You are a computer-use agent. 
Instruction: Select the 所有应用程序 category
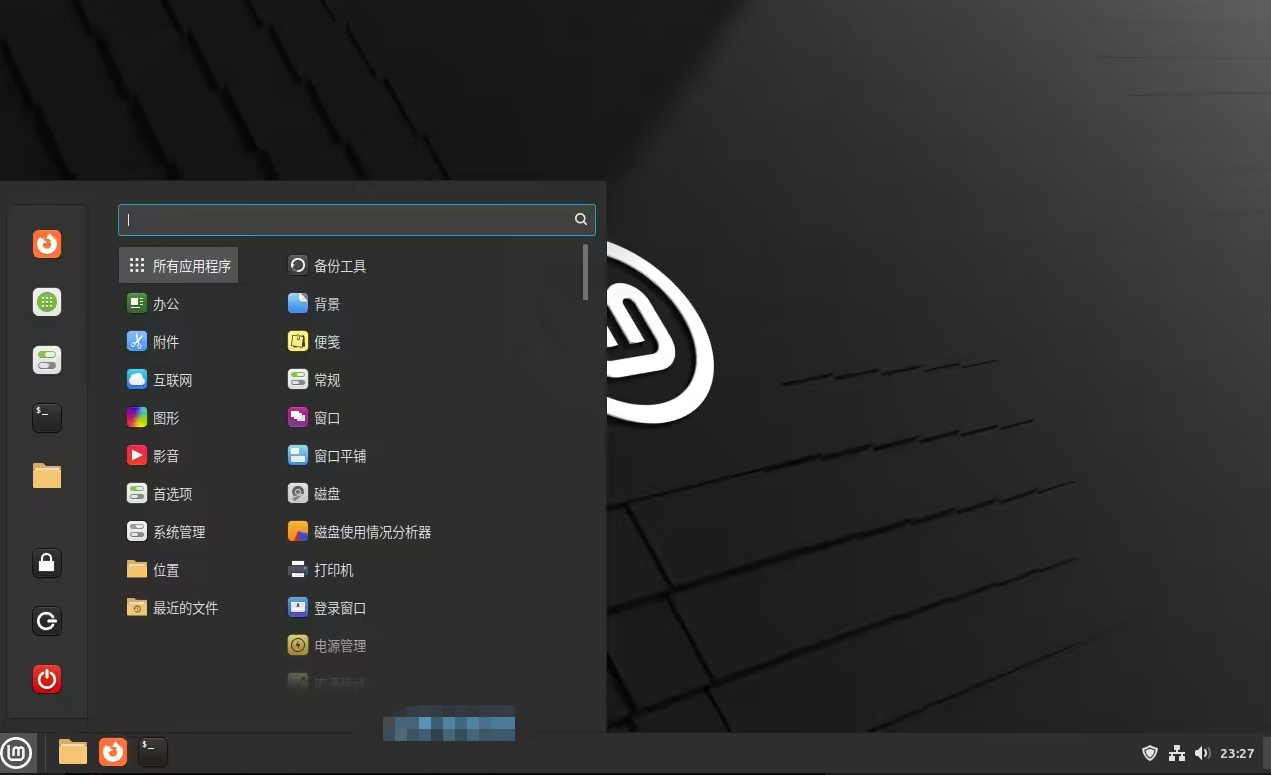pos(178,265)
